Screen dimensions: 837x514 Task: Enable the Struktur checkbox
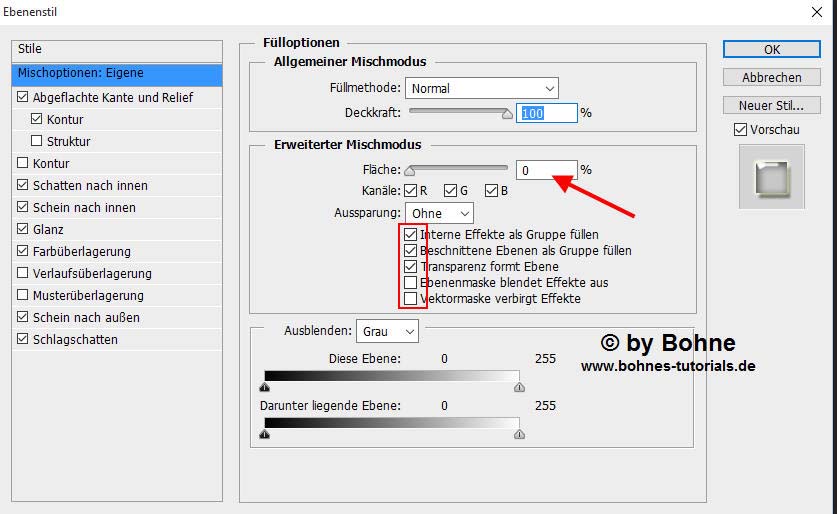click(x=37, y=142)
